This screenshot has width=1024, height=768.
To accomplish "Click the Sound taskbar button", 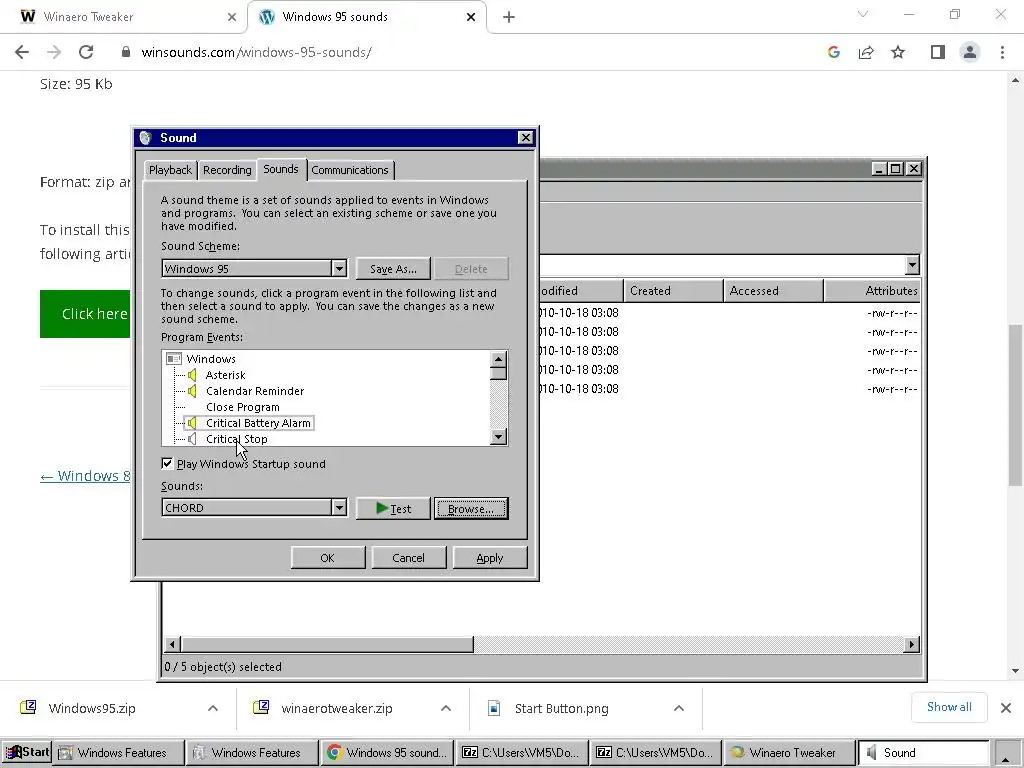I will 923,752.
